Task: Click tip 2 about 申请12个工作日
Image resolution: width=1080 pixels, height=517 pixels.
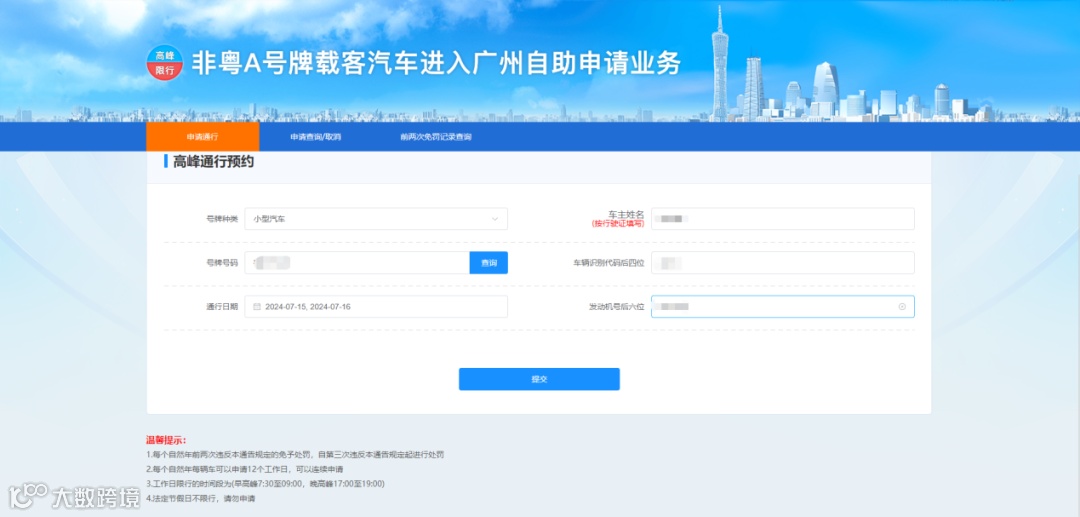Action: pos(245,469)
